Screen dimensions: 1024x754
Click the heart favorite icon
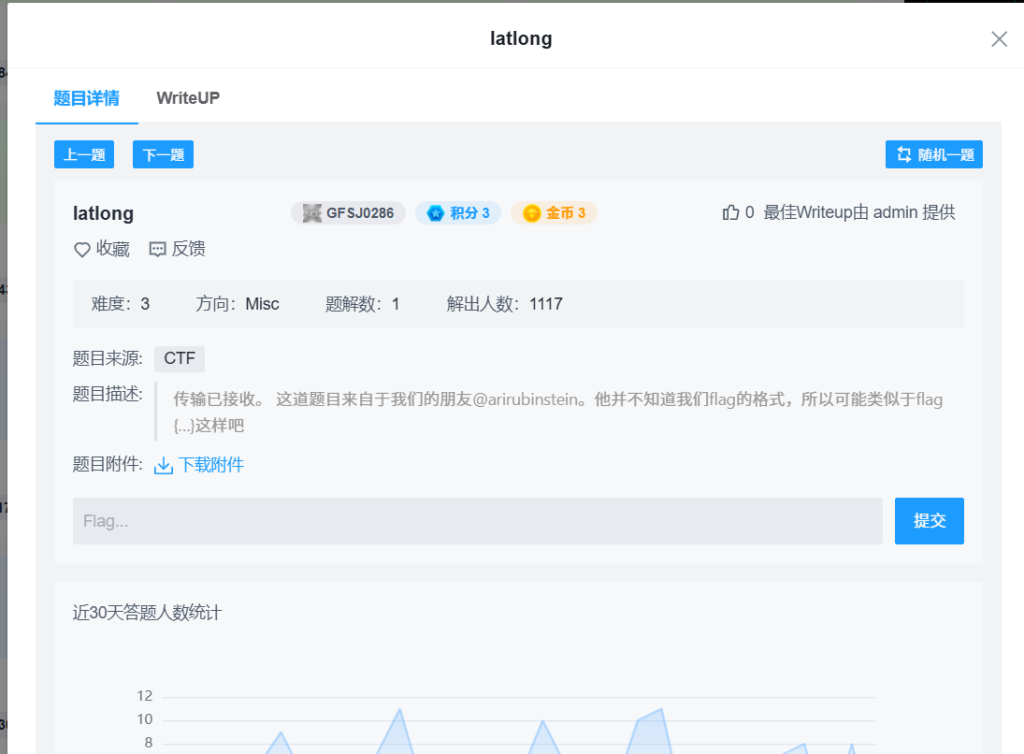coord(82,250)
